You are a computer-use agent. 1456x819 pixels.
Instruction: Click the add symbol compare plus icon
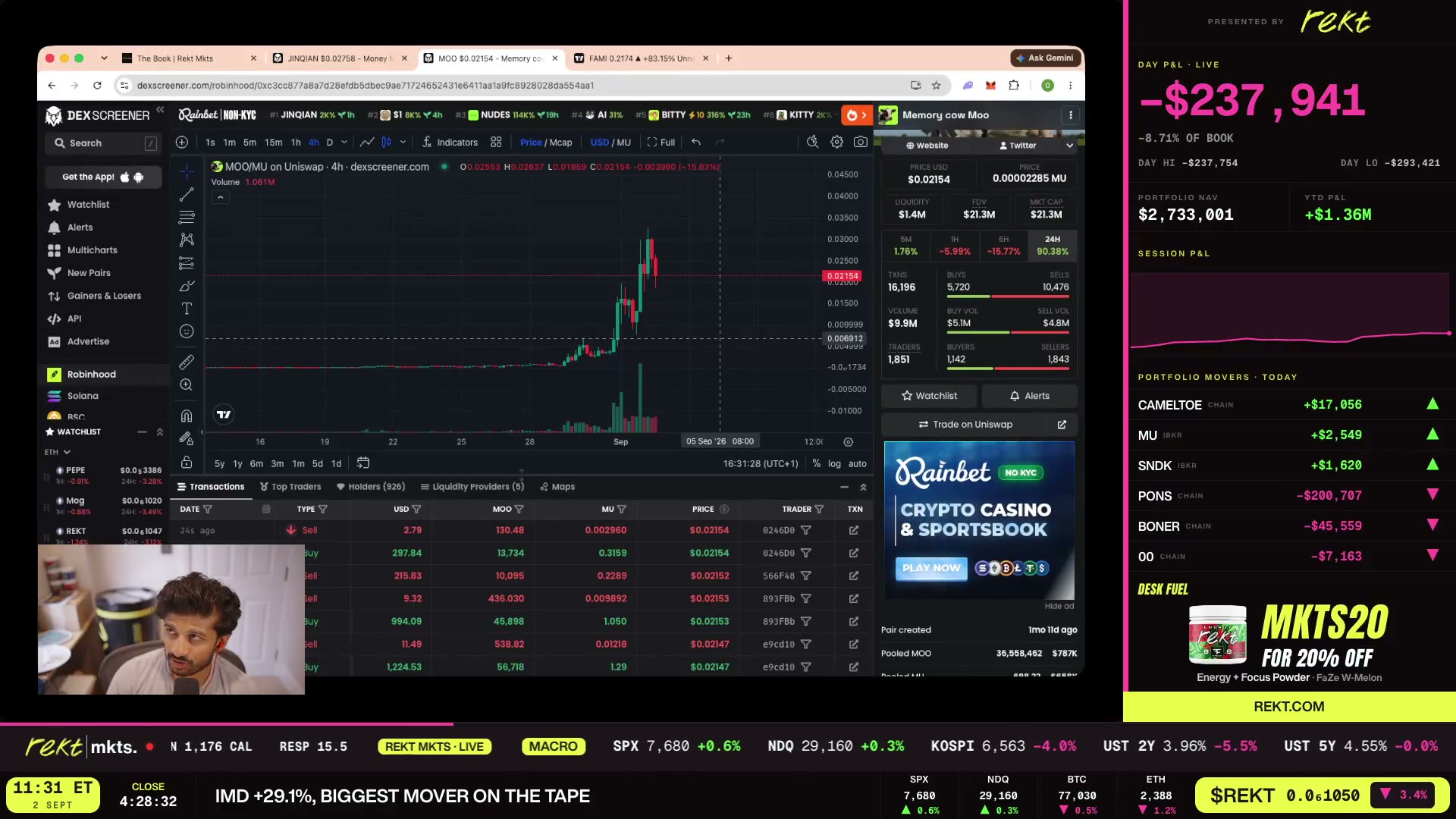pos(182,142)
